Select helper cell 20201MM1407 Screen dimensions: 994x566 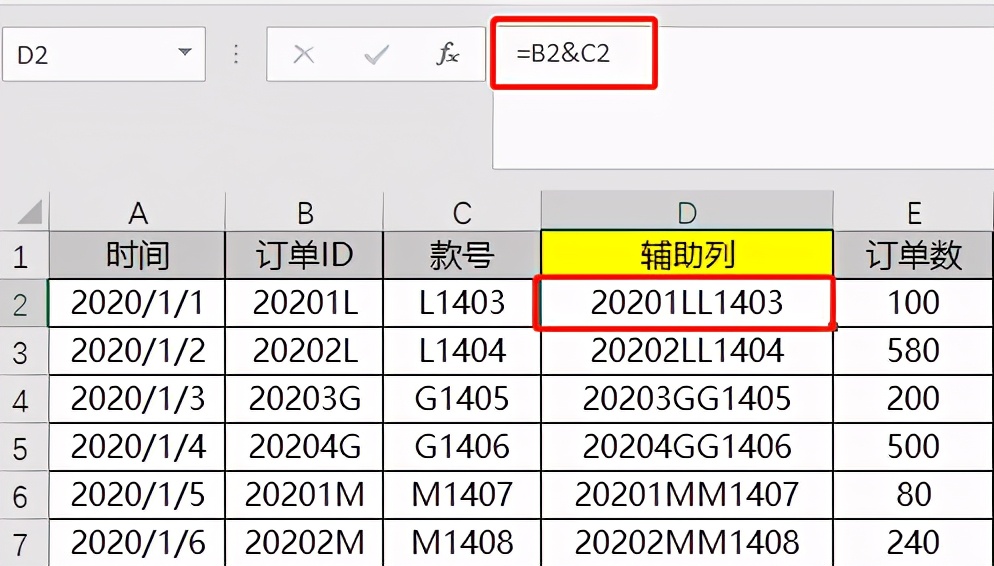click(687, 495)
